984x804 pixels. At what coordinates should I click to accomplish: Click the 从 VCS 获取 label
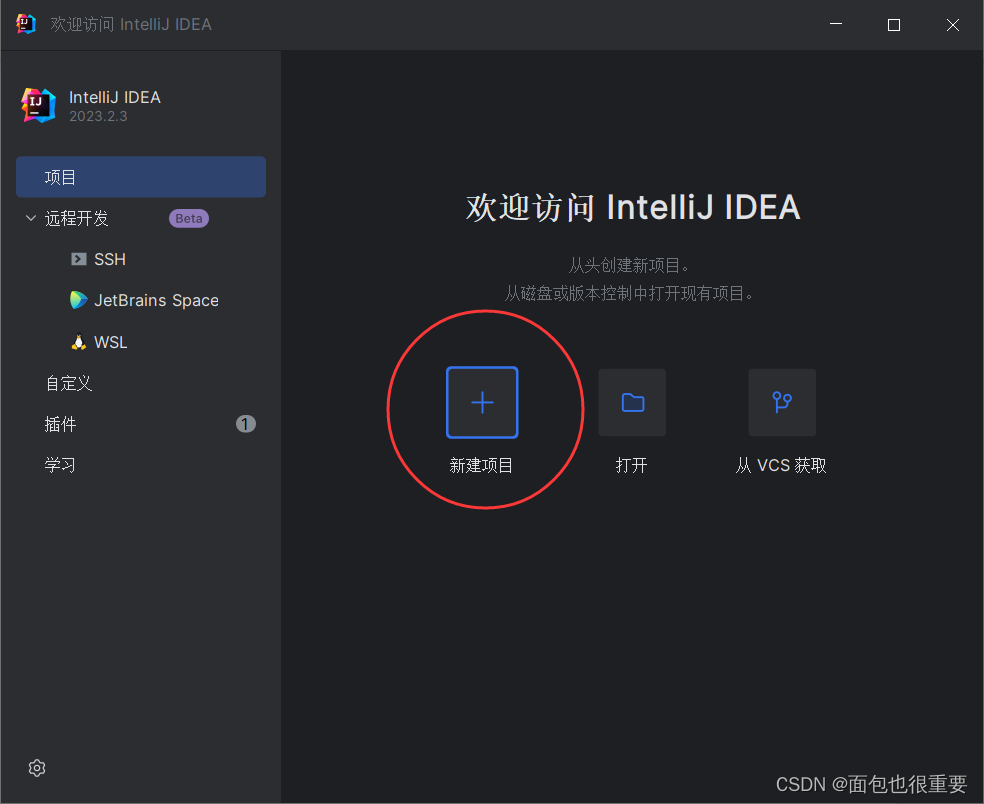coord(781,465)
